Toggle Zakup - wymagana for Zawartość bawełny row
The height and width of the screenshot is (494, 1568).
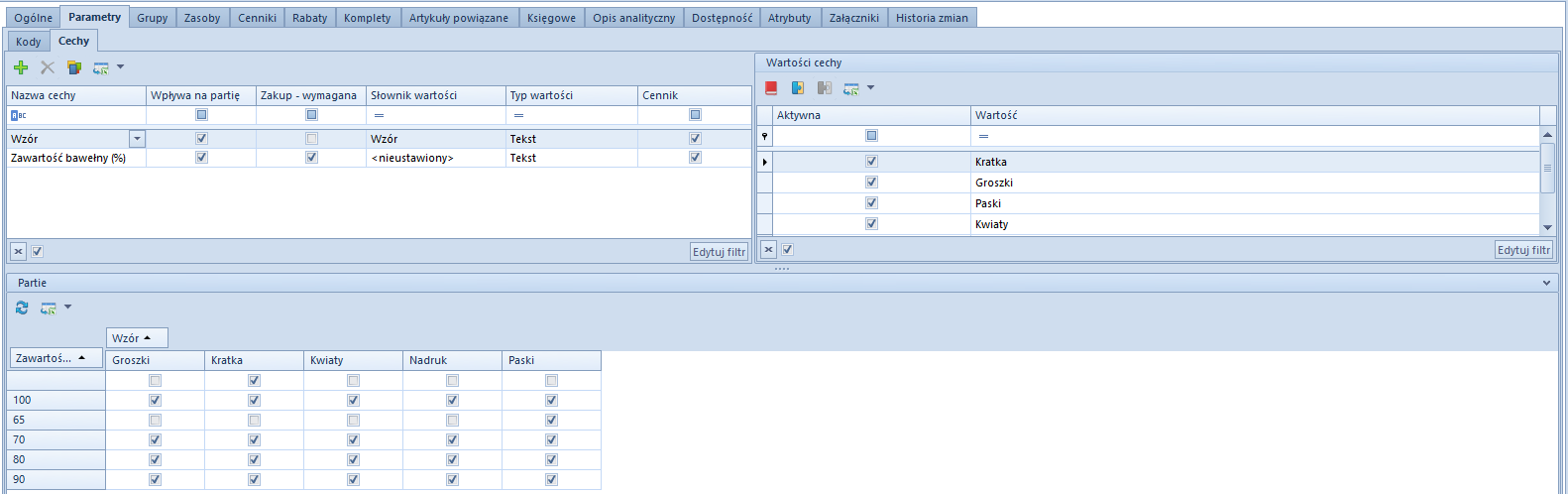click(x=312, y=158)
